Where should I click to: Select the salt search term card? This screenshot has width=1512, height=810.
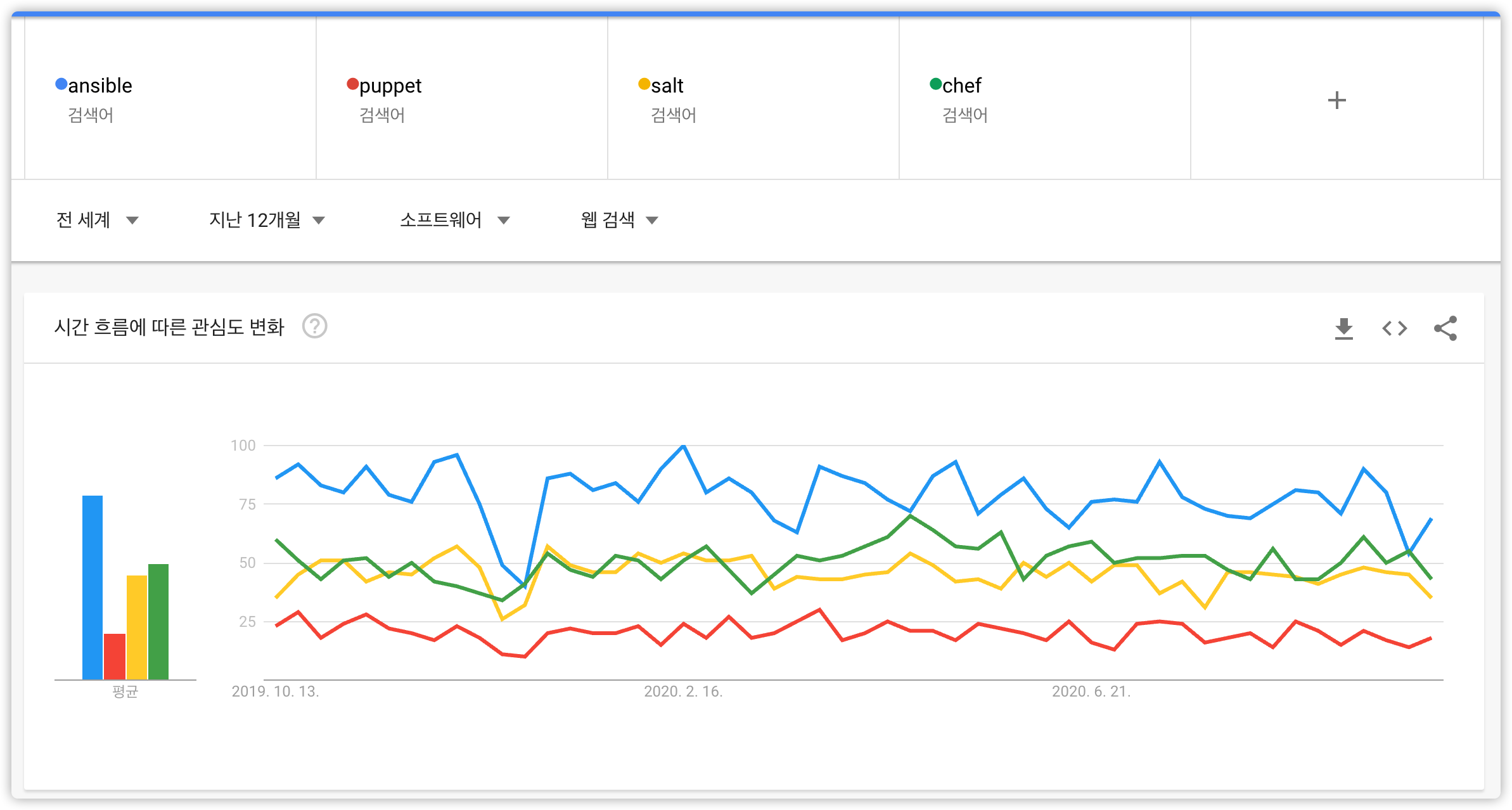point(753,98)
